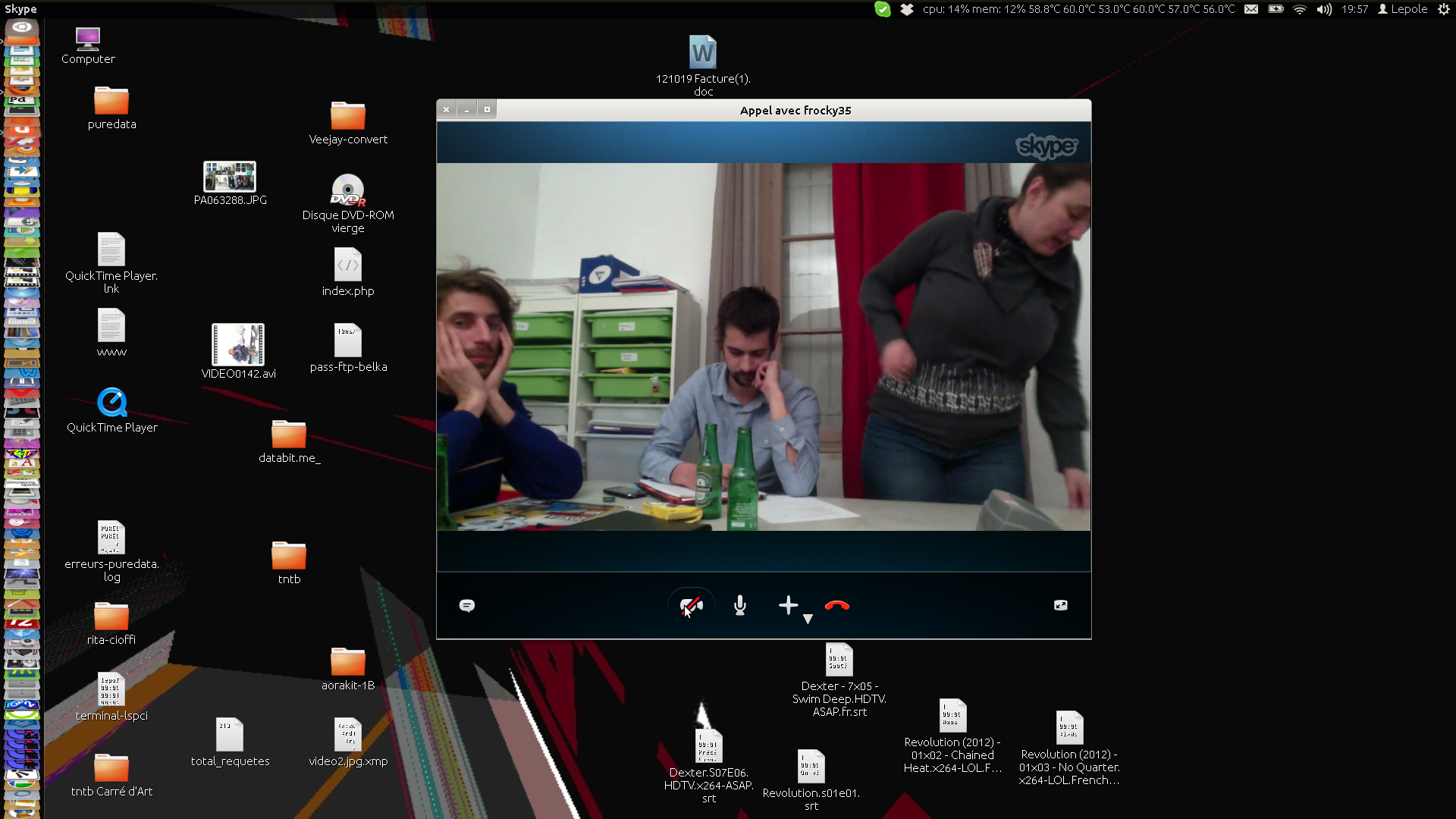Select the puredata folder on desktop
Screen dimensions: 1456x819
coord(111,102)
